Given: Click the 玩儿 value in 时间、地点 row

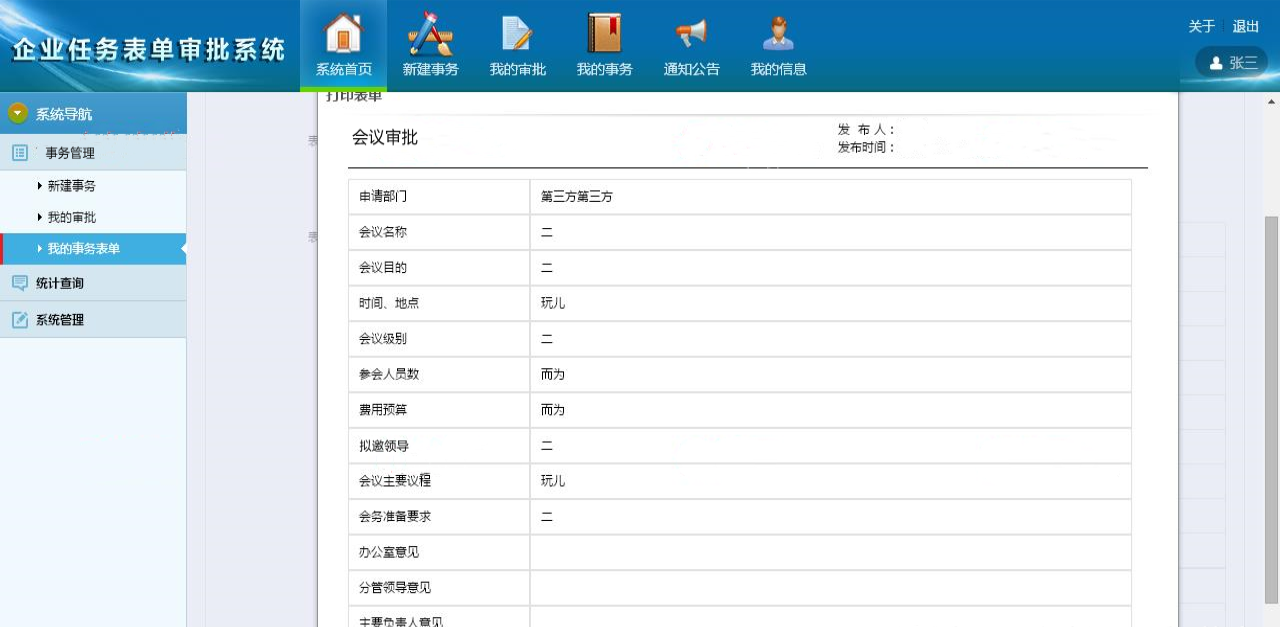Looking at the screenshot, I should [x=553, y=303].
